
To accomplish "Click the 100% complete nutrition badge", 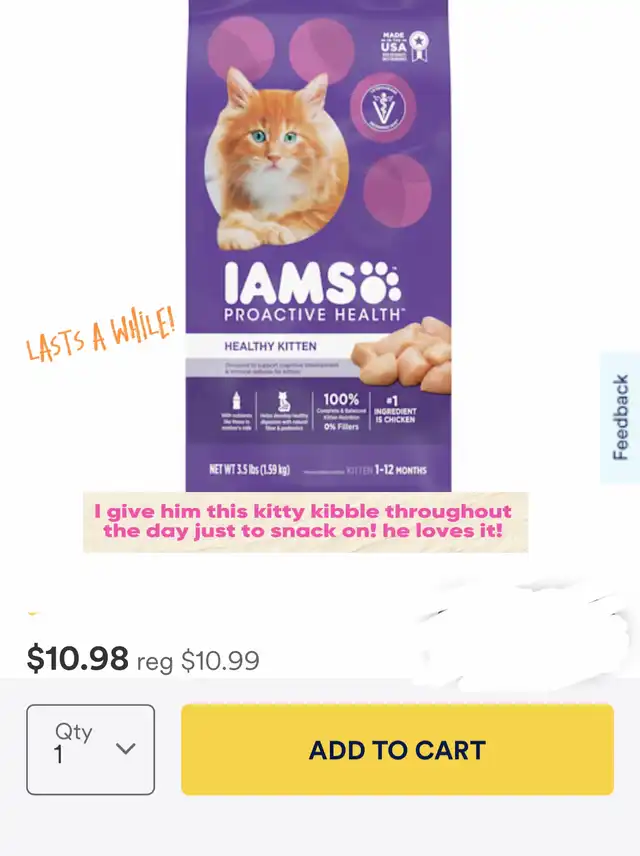I will (x=341, y=411).
